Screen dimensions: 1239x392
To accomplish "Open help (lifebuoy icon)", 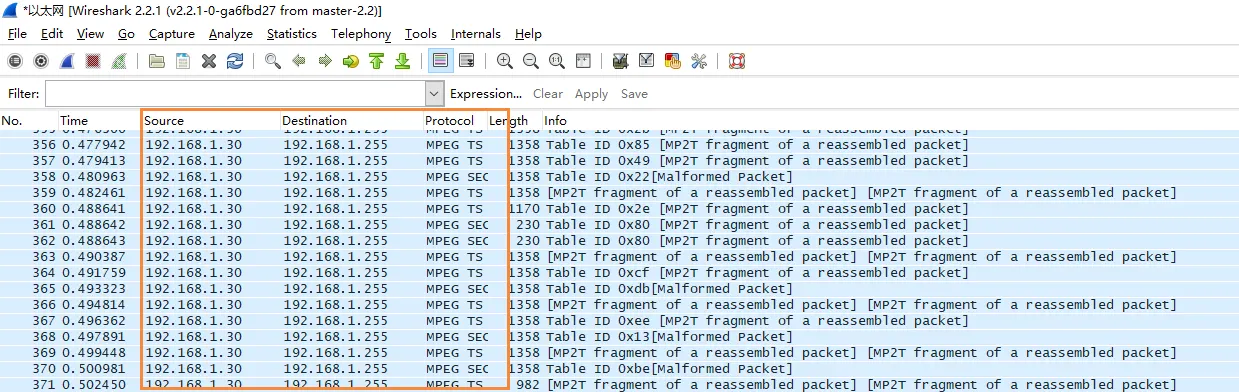I will point(737,61).
